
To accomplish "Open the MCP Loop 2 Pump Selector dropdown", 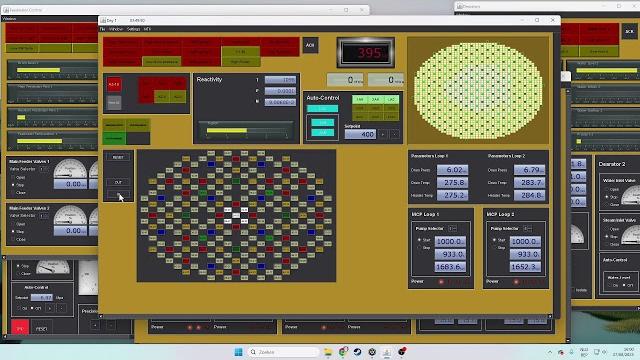I will (x=527, y=229).
